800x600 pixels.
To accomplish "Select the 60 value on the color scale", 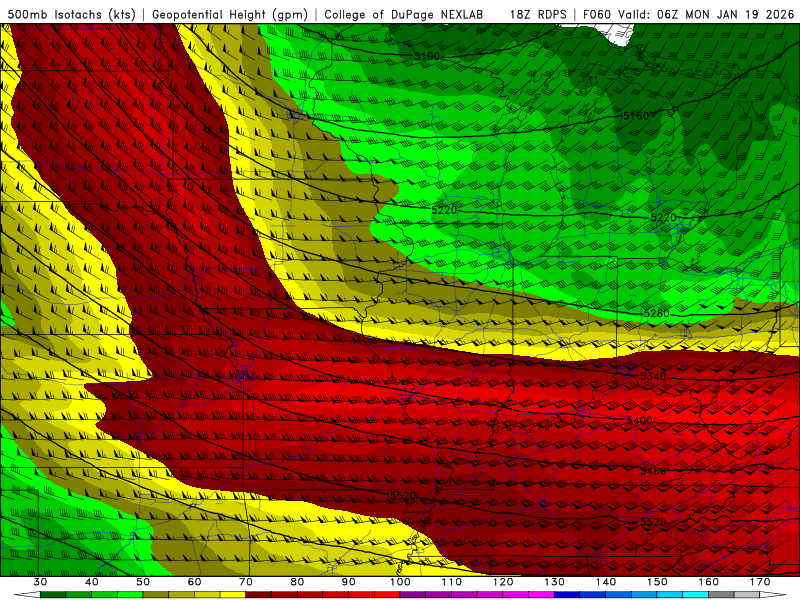I will [x=194, y=582].
